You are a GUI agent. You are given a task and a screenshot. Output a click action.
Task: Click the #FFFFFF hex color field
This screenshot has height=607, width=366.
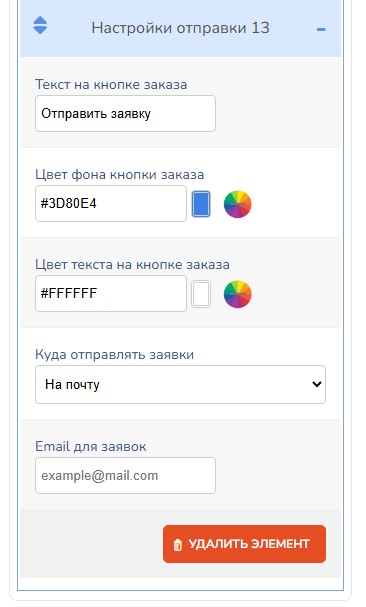point(111,293)
